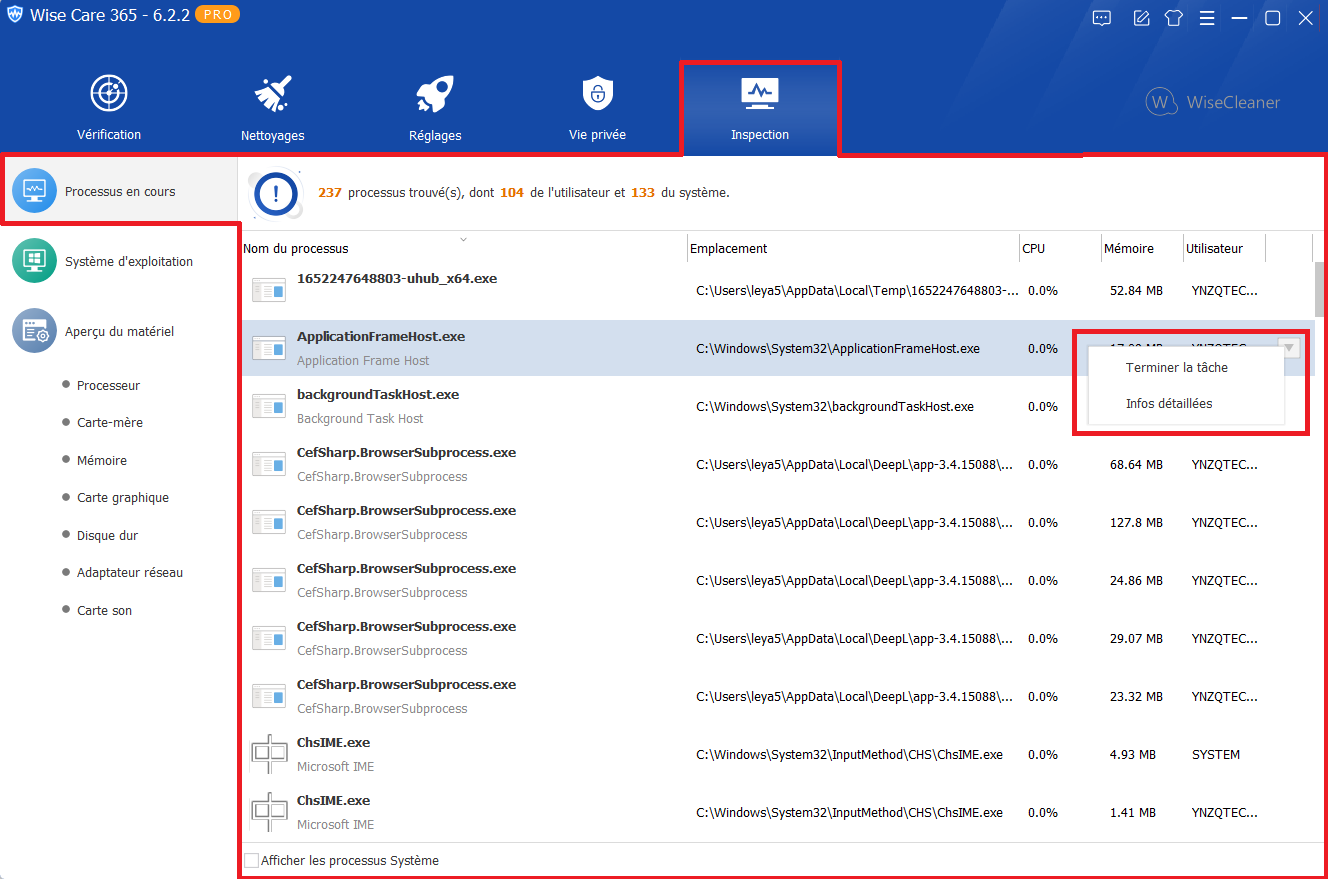This screenshot has height=879, width=1328.
Task: Click icon of backgroundTaskHost.exe process
Action: click(x=269, y=407)
